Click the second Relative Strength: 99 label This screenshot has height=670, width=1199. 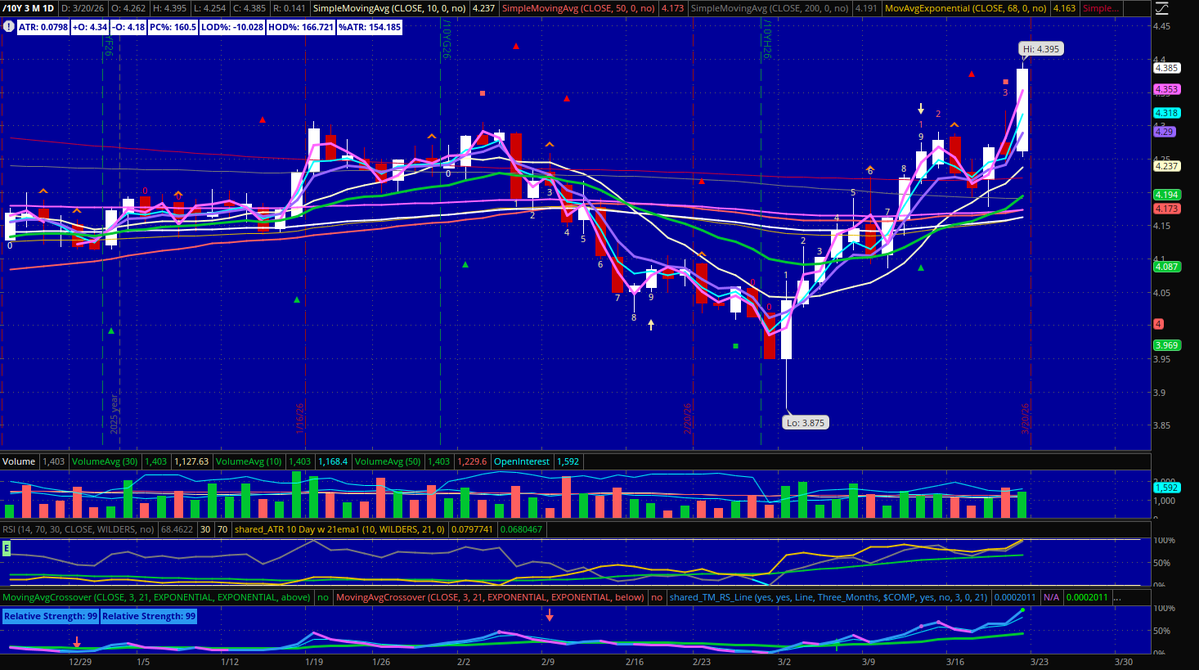coord(149,616)
